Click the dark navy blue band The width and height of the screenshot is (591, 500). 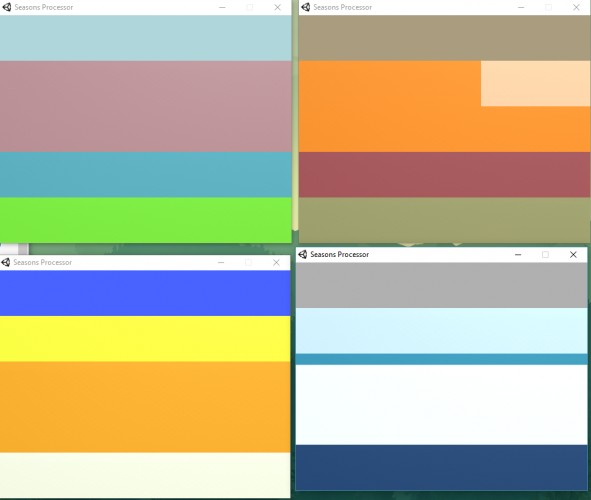441,468
